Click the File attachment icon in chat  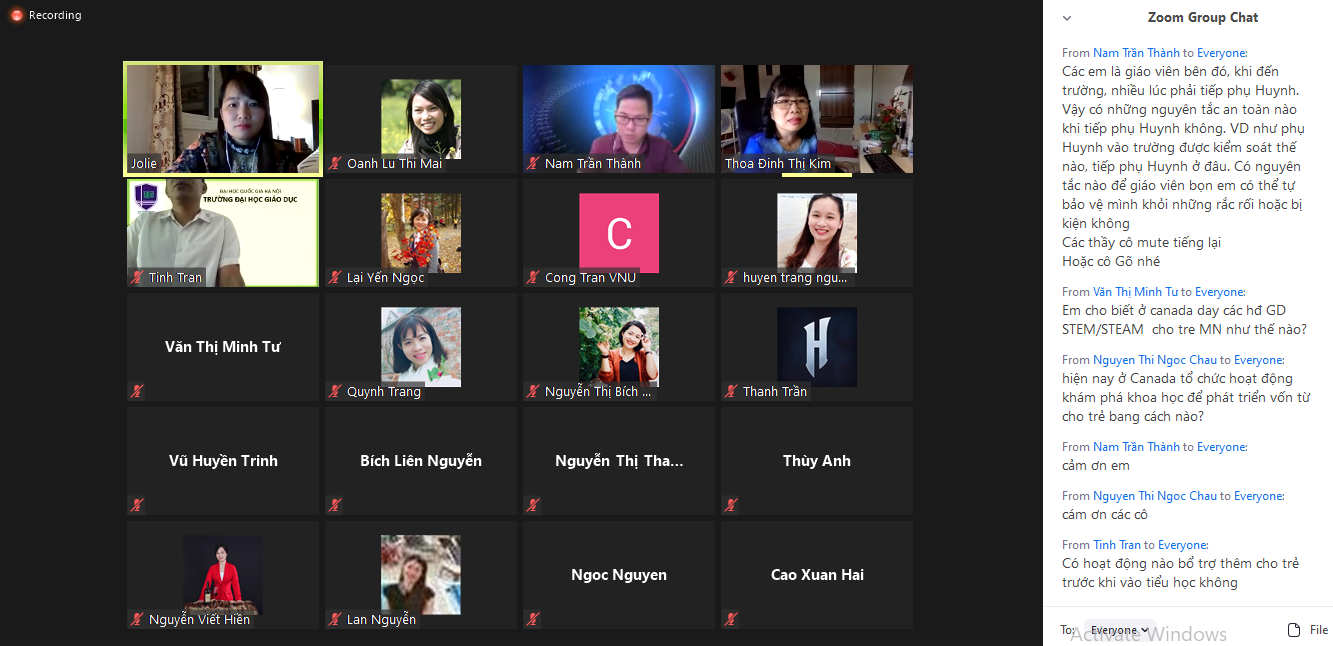pos(1294,630)
